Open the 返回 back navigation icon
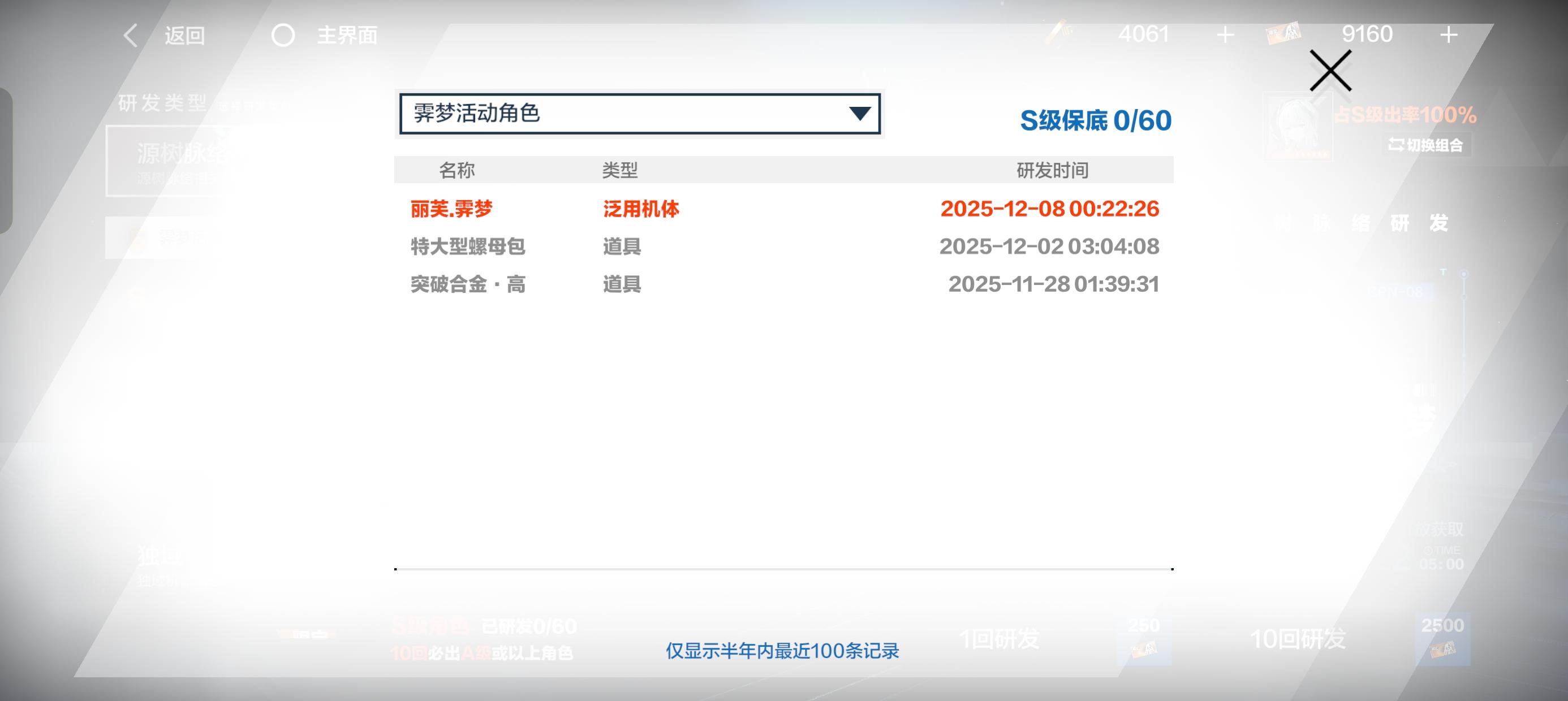Screen dimensions: 1568x701 [x=131, y=35]
